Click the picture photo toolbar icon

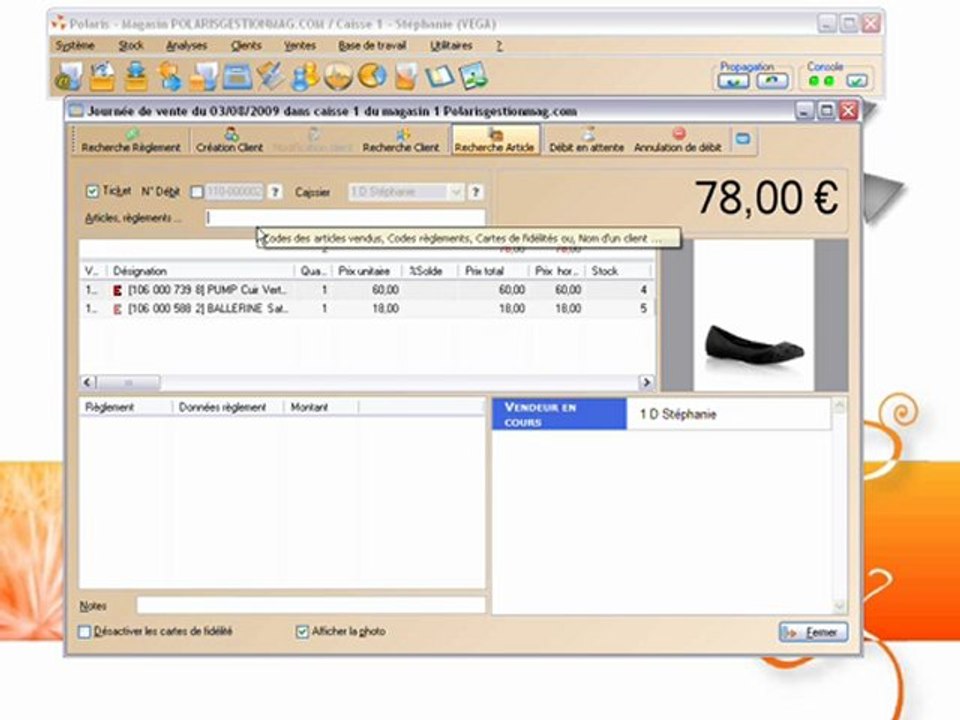pos(473,77)
